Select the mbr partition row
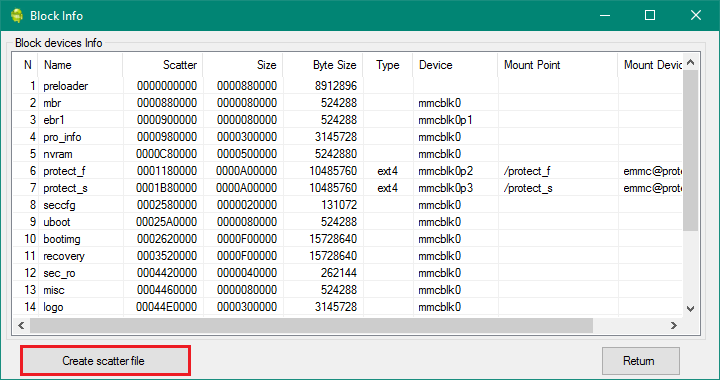 coord(348,103)
